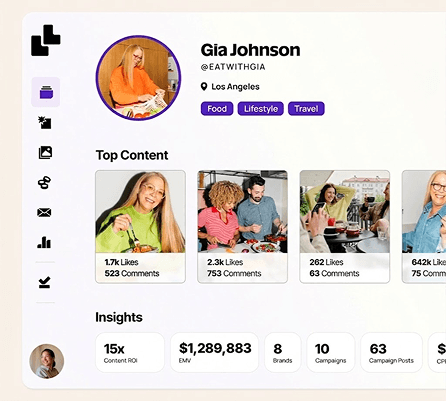Click the 8 Brands card

tap(283, 352)
